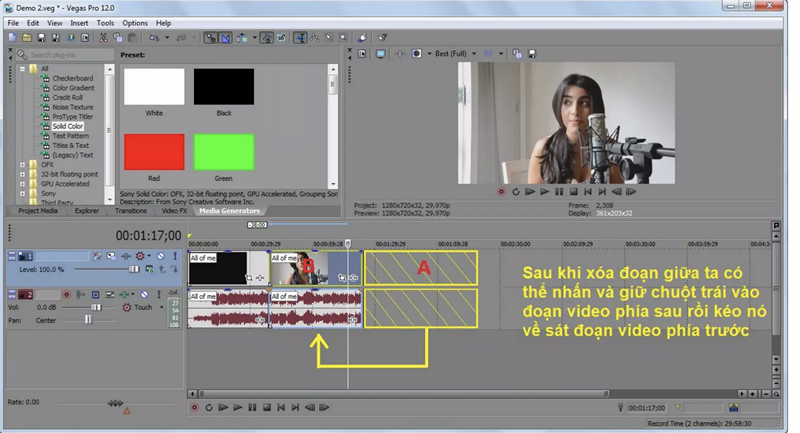Open video track 1 automation settings dropdown
800x433 pixels.
click(149, 257)
